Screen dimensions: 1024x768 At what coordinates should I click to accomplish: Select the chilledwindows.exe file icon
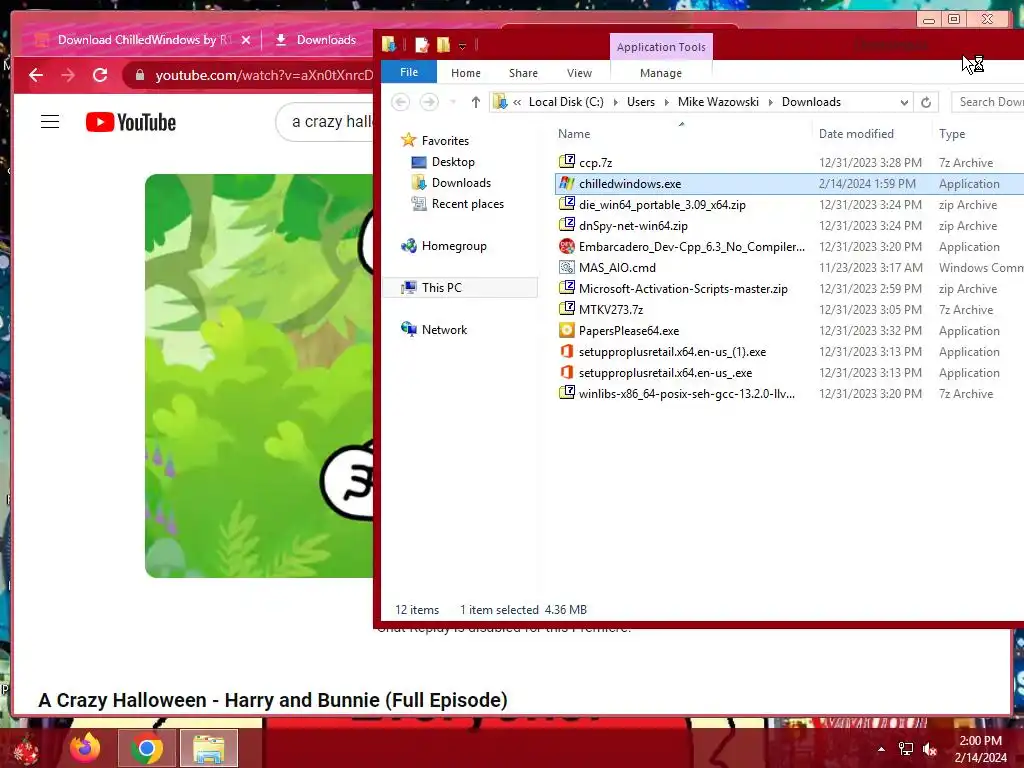pos(567,184)
